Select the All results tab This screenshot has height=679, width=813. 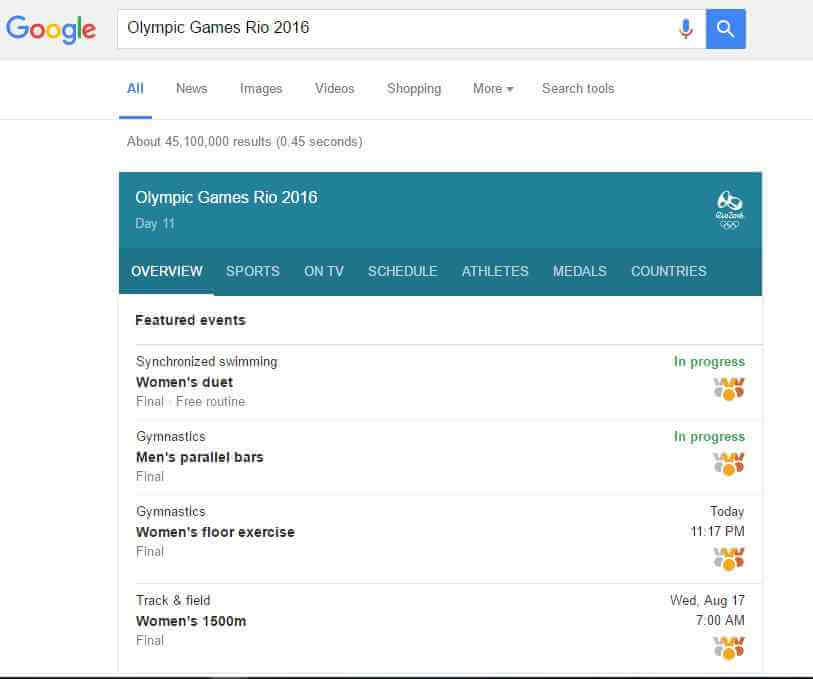pyautogui.click(x=135, y=89)
